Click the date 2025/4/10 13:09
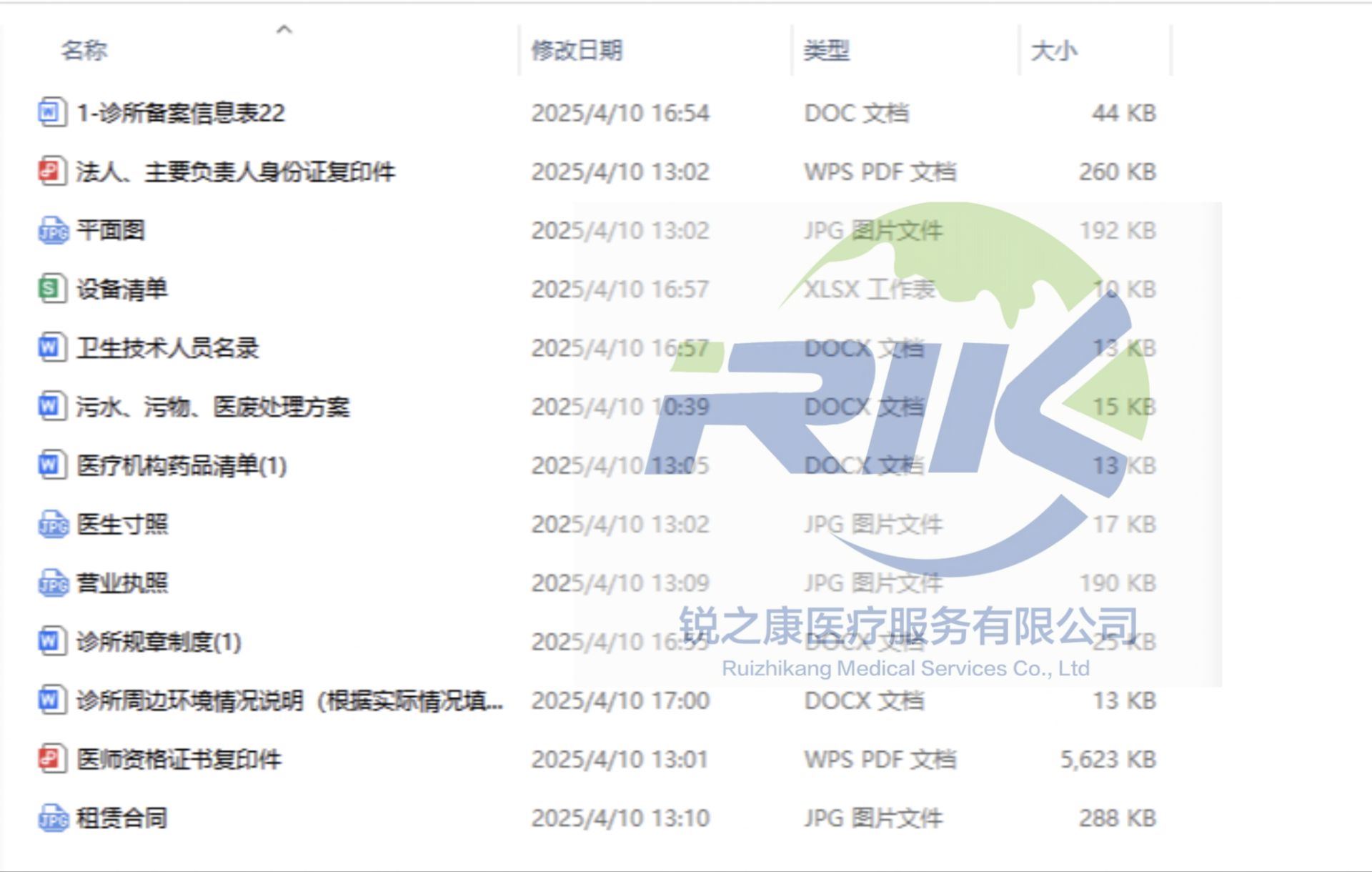 (620, 583)
